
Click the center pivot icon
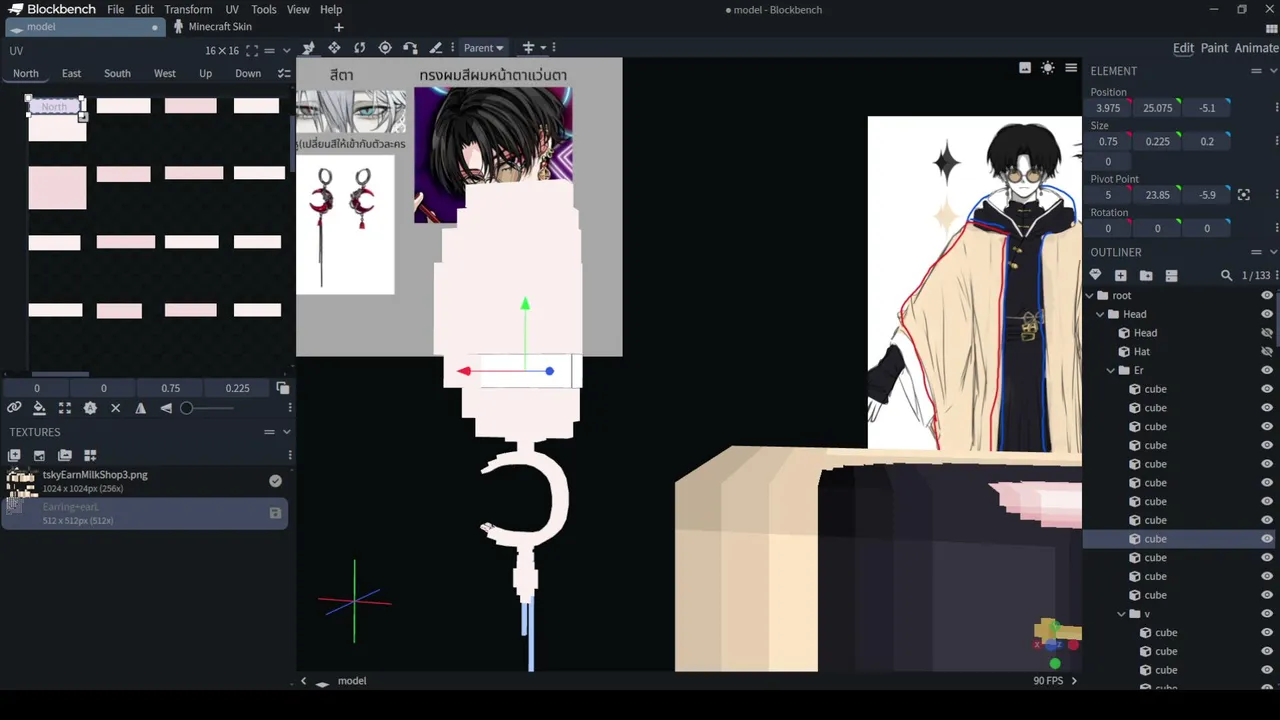coord(1244,195)
